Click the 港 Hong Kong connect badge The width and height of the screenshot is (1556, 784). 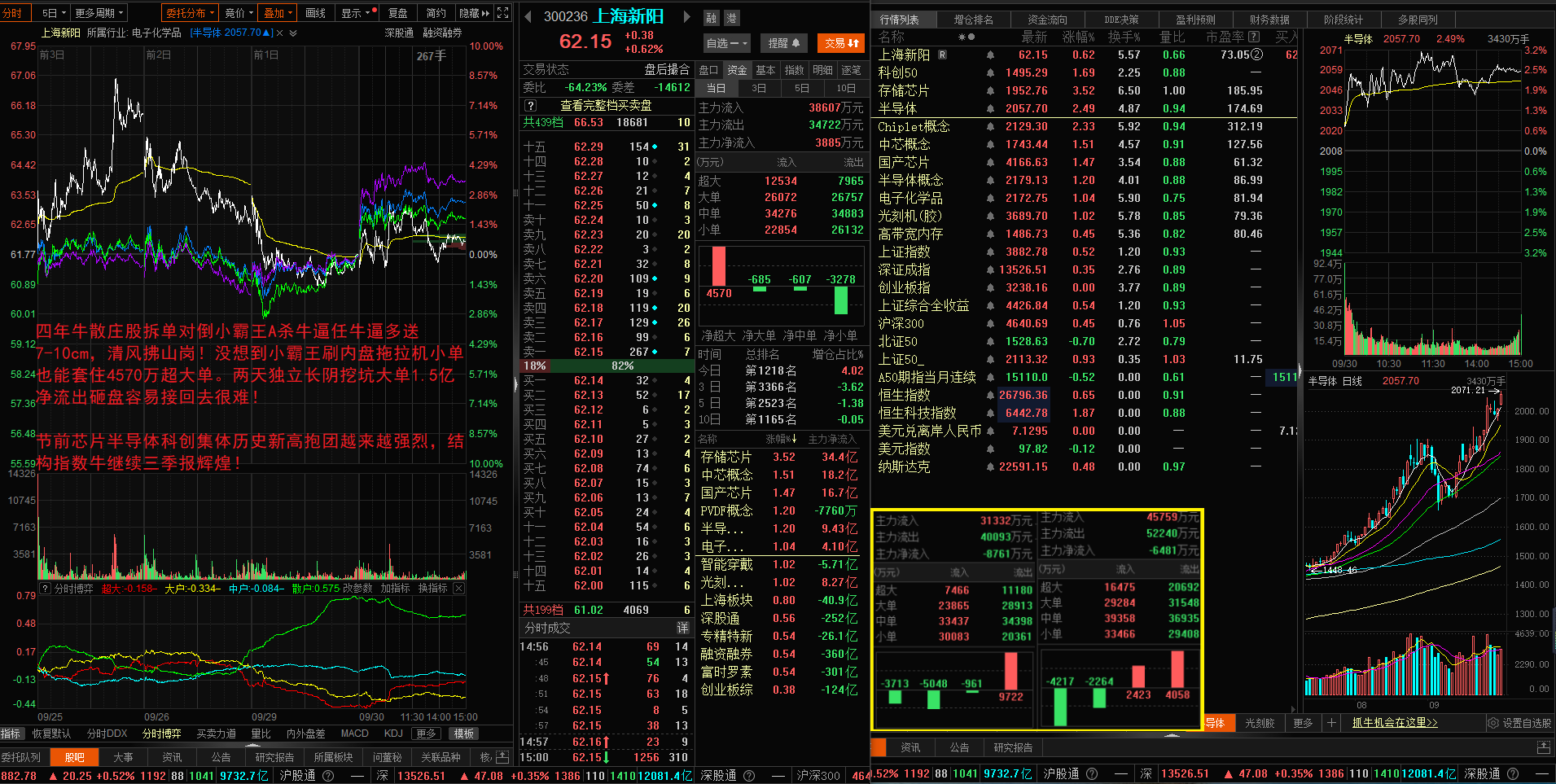point(730,17)
